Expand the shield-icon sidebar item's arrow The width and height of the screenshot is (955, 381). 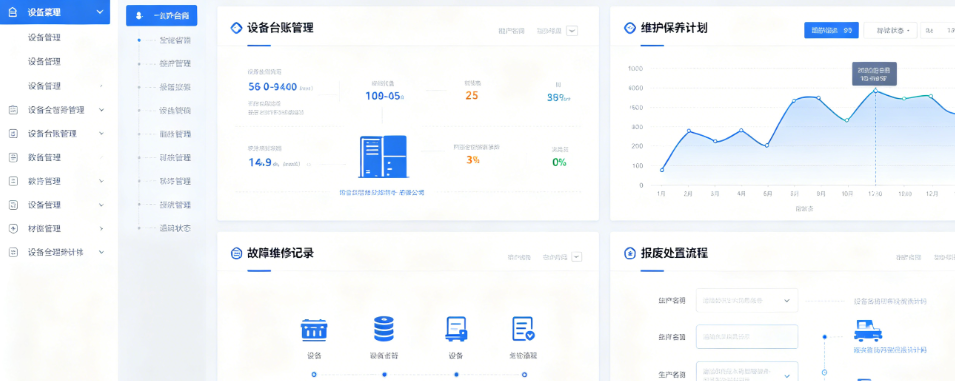pyautogui.click(x=101, y=228)
